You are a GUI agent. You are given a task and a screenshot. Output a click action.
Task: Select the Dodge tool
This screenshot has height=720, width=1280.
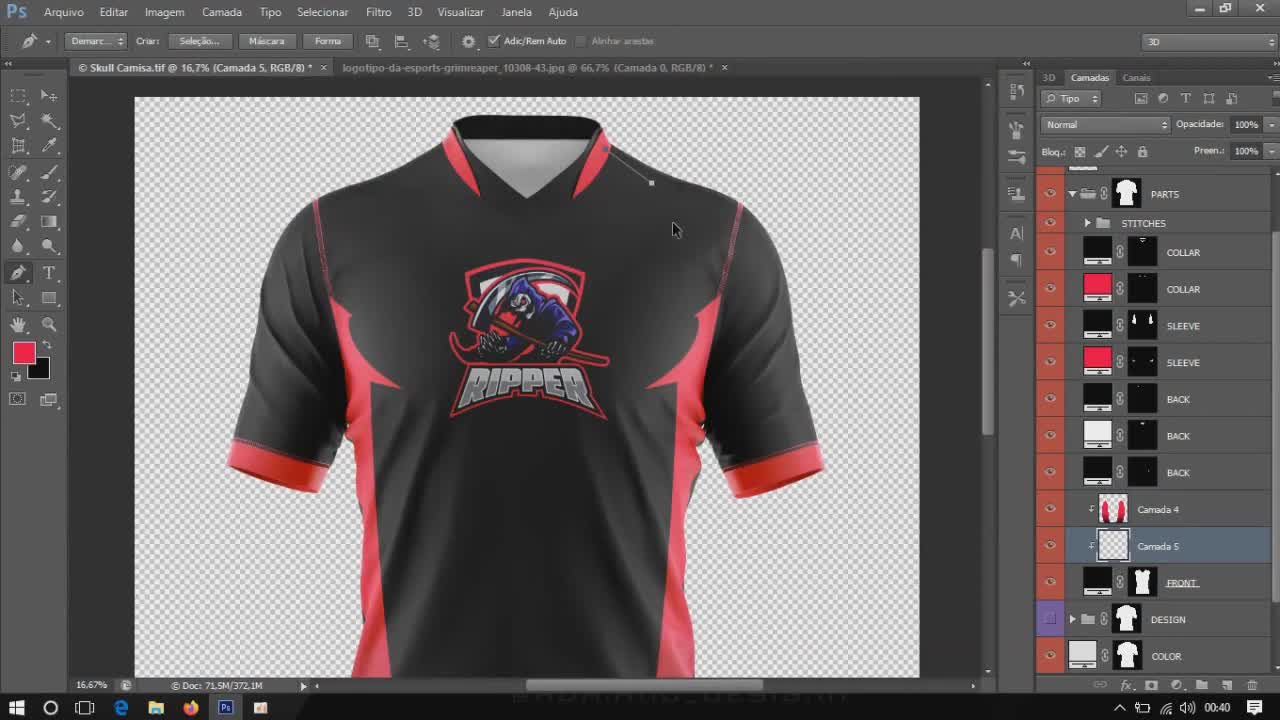49,247
